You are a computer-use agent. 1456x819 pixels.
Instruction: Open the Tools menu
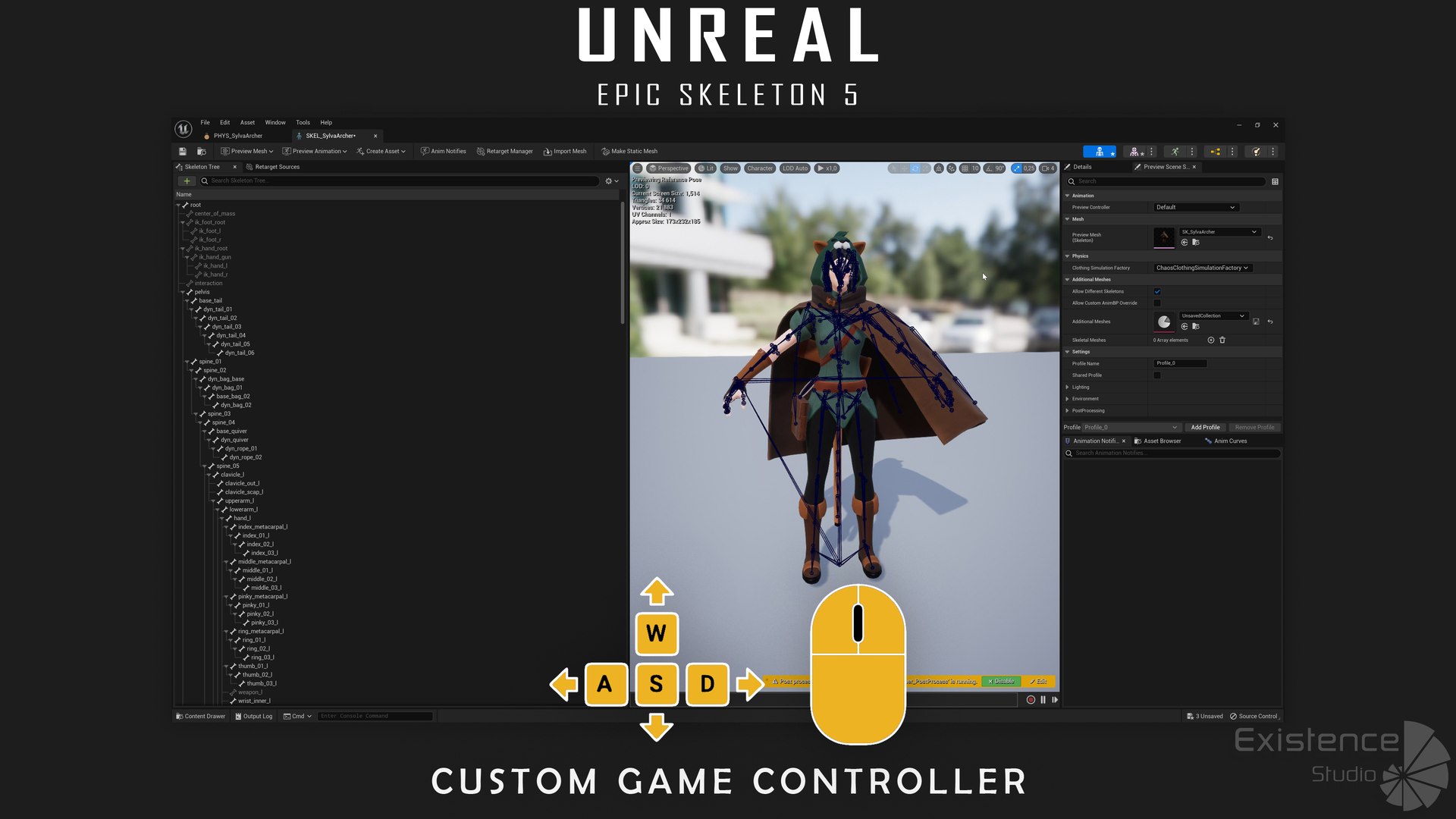303,123
